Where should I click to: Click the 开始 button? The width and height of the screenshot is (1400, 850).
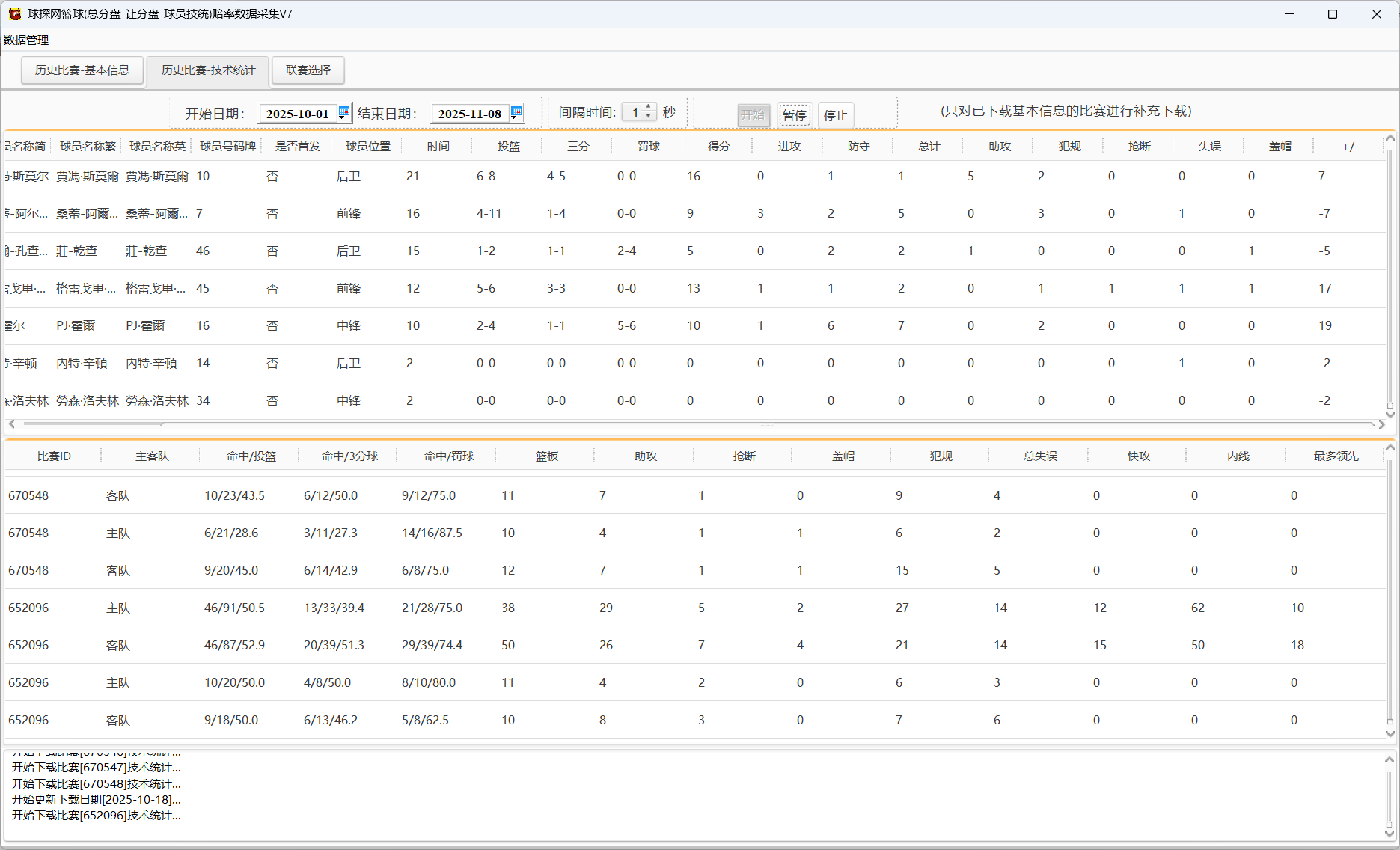[754, 115]
